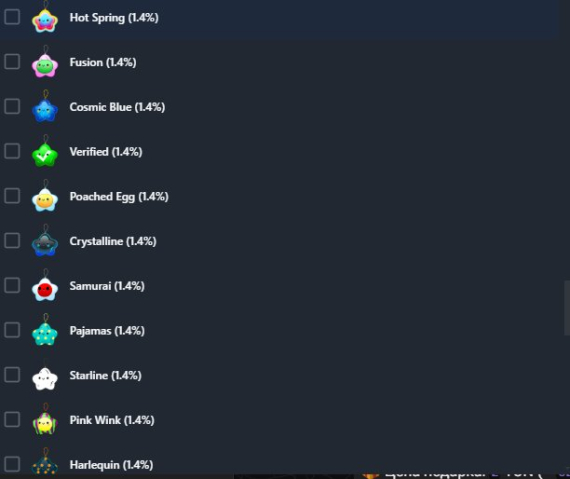Image resolution: width=570 pixels, height=479 pixels.
Task: Click the pink Fusion star icon
Action: pos(45,65)
